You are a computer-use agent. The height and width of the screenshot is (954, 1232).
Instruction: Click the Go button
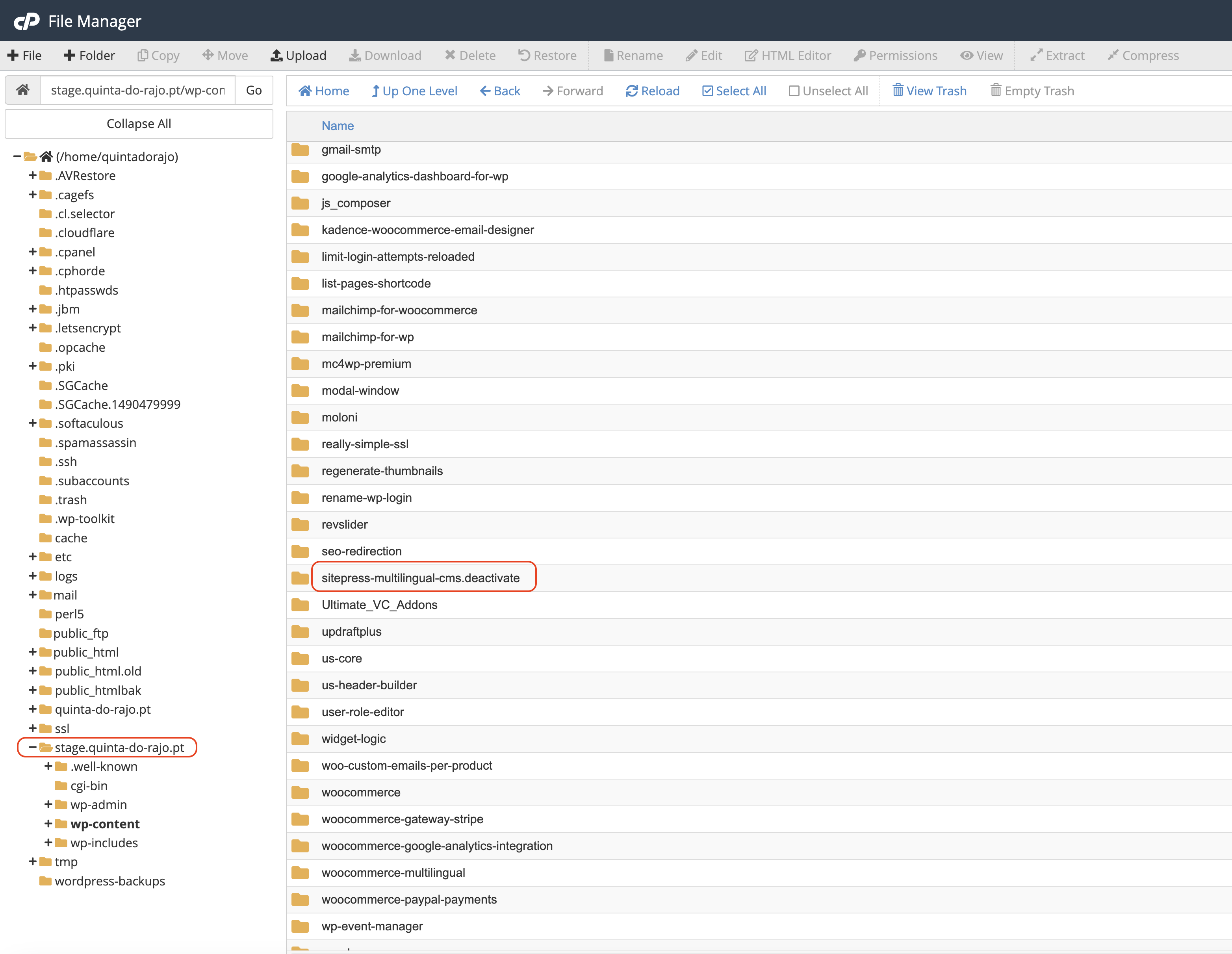[x=254, y=90]
